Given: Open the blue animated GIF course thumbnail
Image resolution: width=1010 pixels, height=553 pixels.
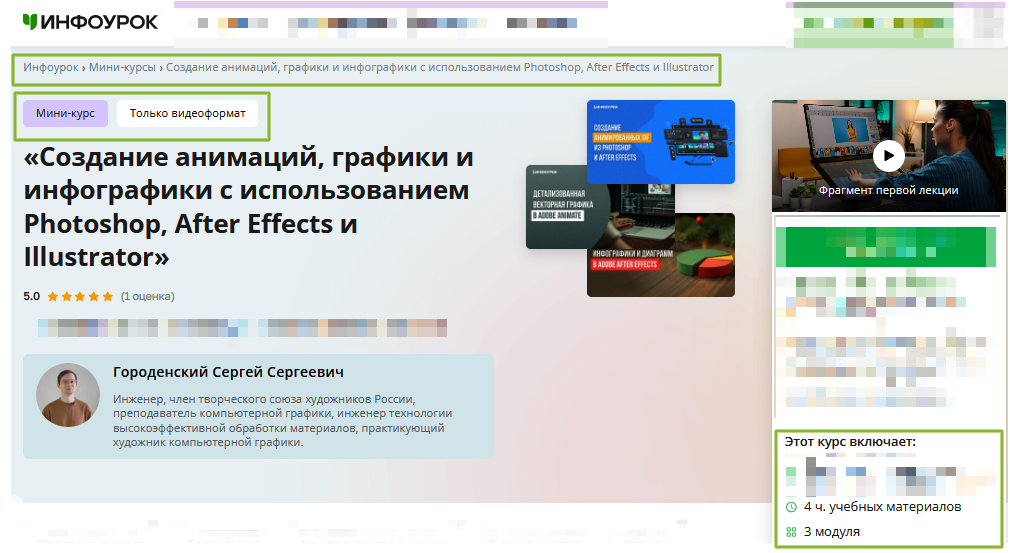Looking at the screenshot, I should click(660, 141).
